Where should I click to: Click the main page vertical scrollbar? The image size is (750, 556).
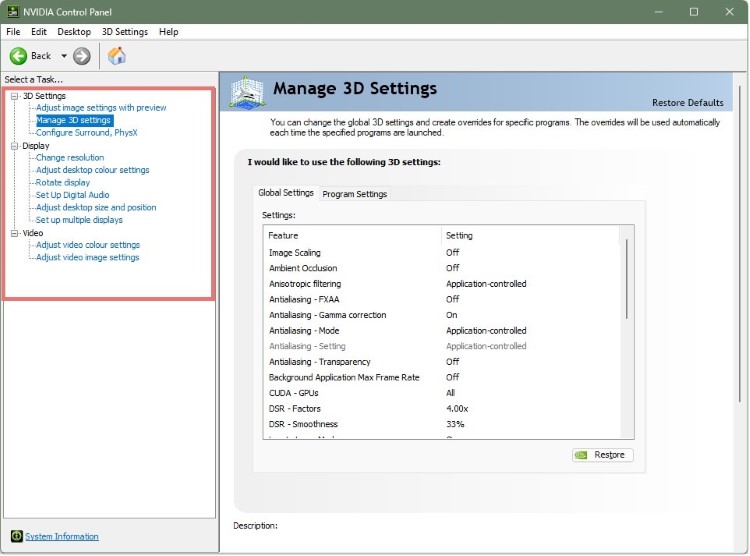[x=740, y=244]
